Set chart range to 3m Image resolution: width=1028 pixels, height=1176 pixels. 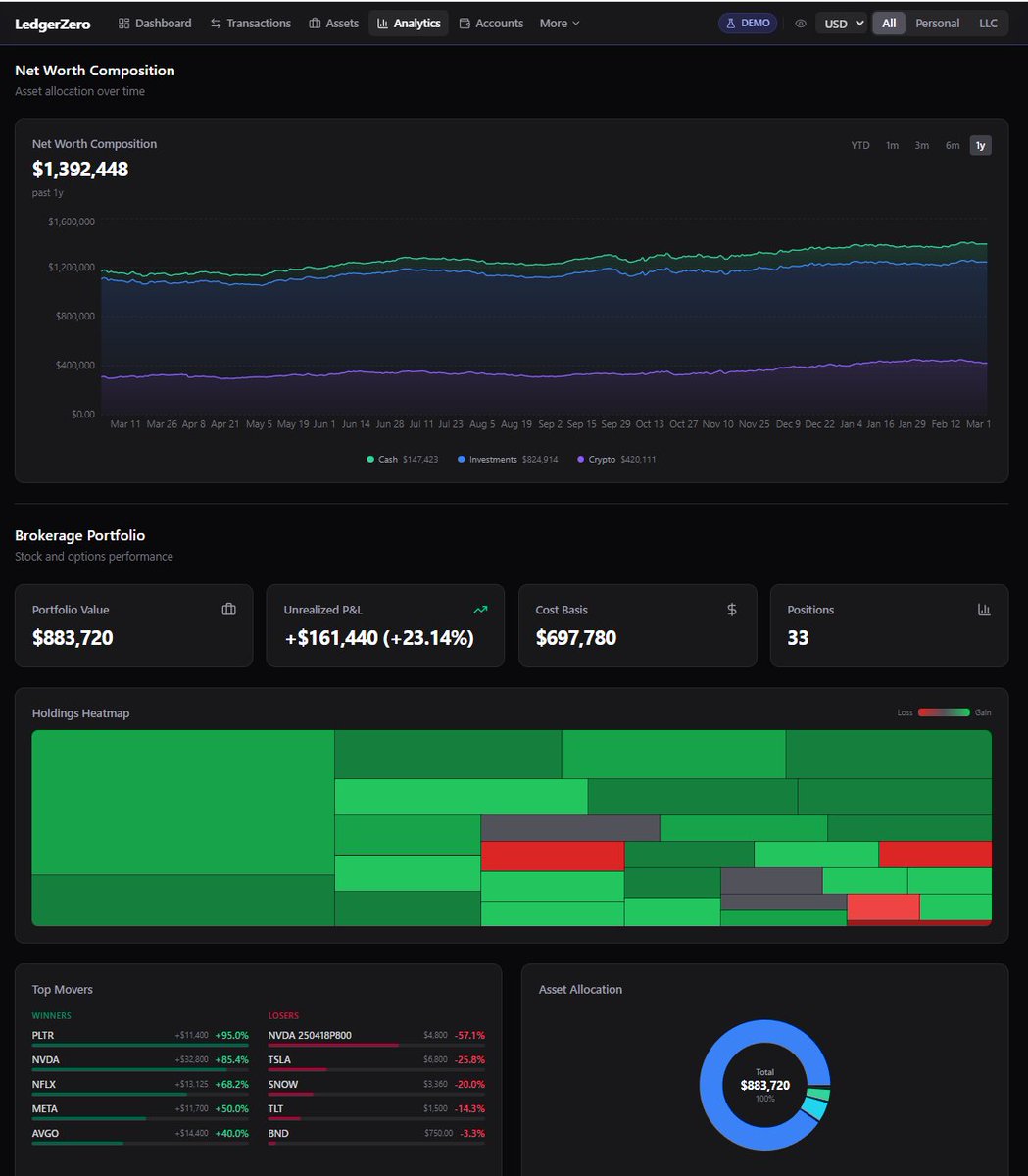coord(921,145)
